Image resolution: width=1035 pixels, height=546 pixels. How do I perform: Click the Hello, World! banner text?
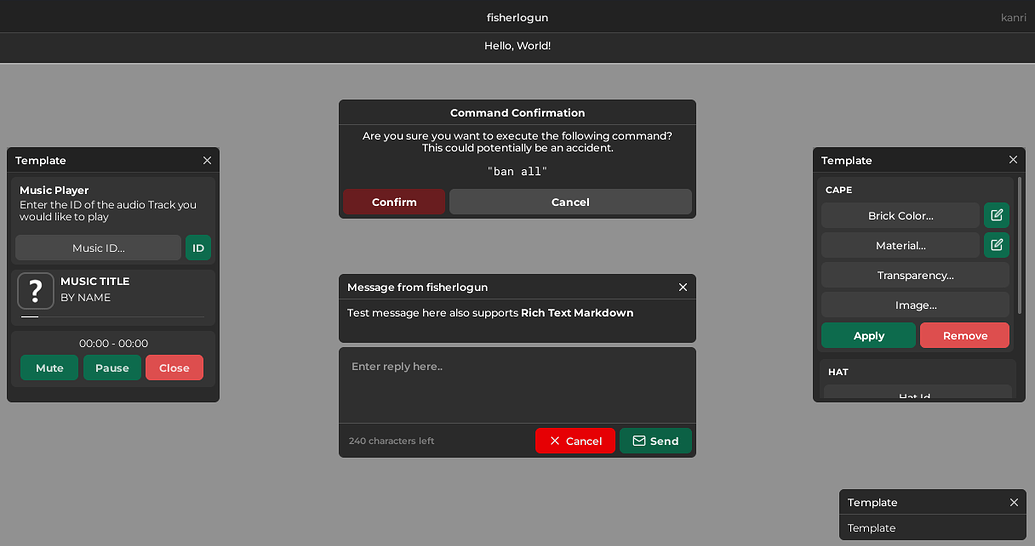(x=518, y=46)
